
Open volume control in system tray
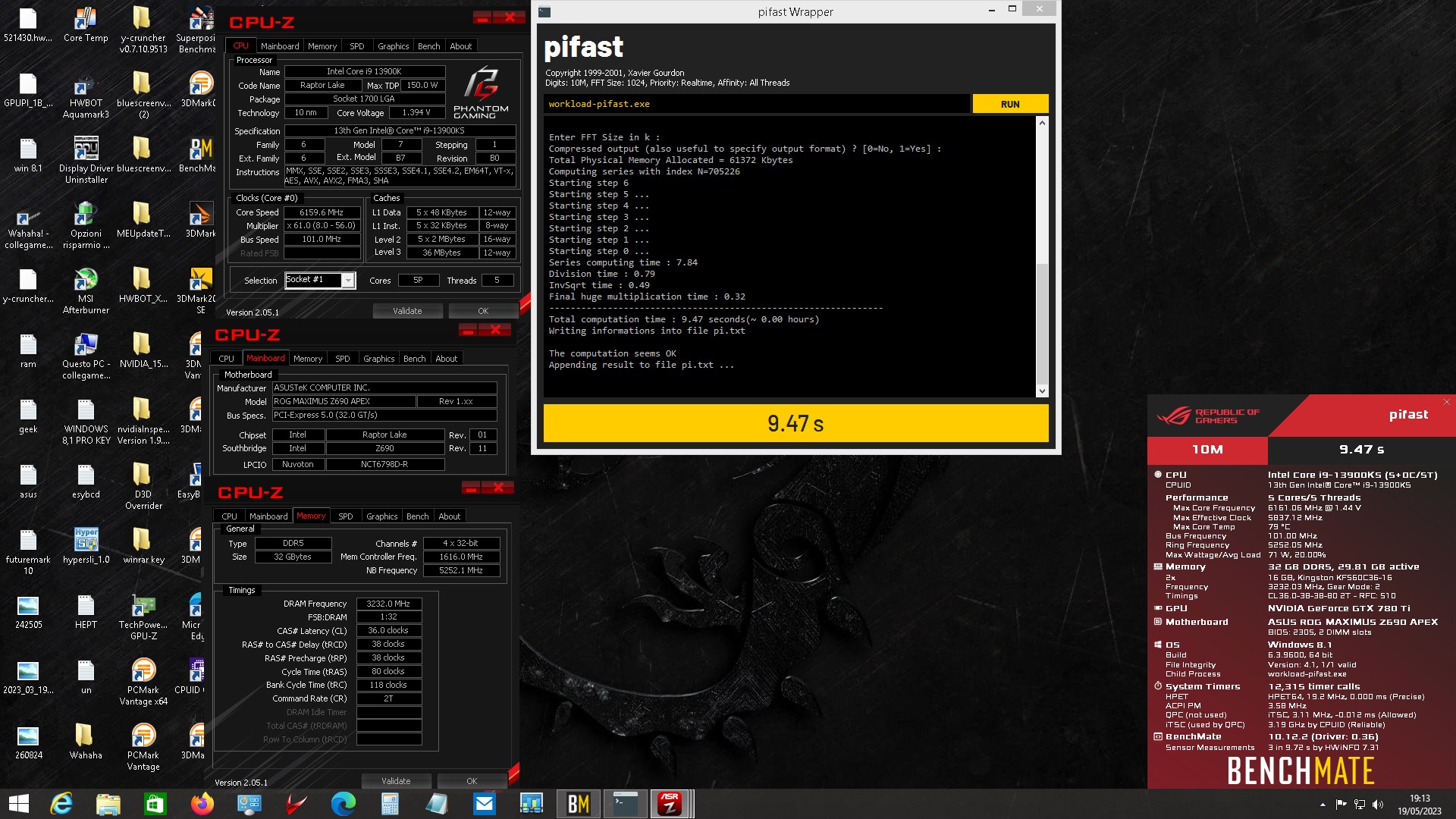tap(1378, 805)
